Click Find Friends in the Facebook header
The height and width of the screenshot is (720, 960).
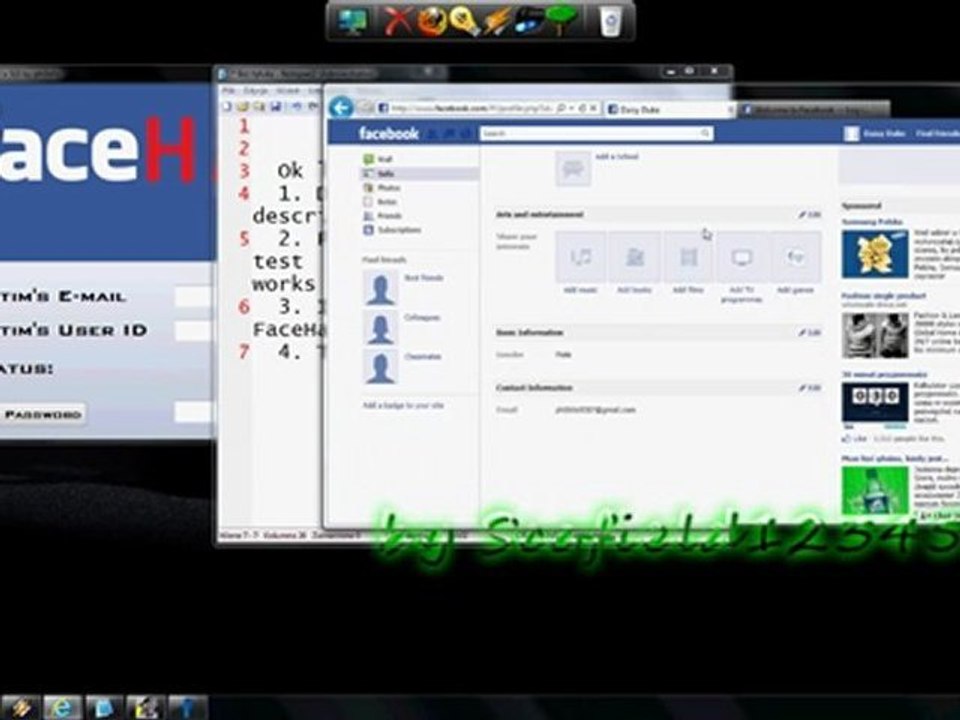click(x=937, y=133)
